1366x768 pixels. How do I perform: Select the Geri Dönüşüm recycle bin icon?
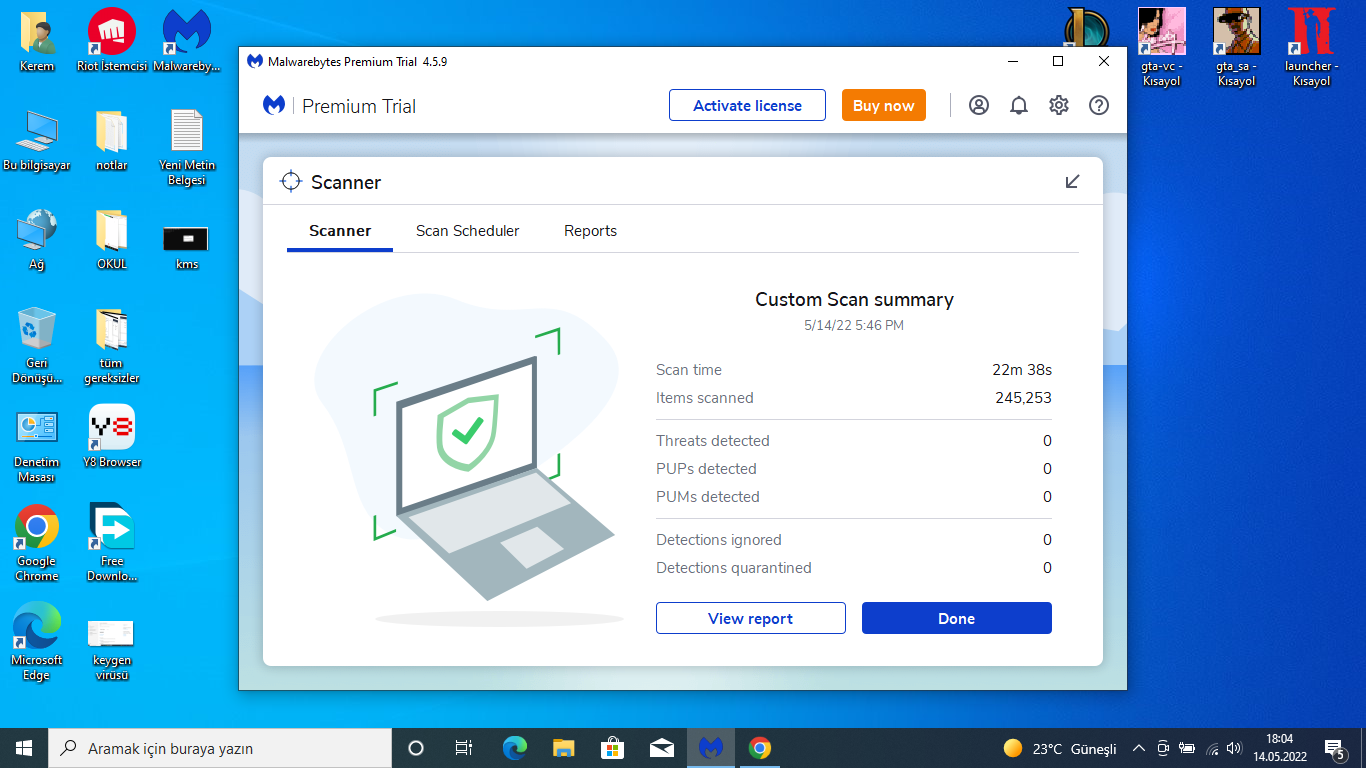[x=37, y=345]
